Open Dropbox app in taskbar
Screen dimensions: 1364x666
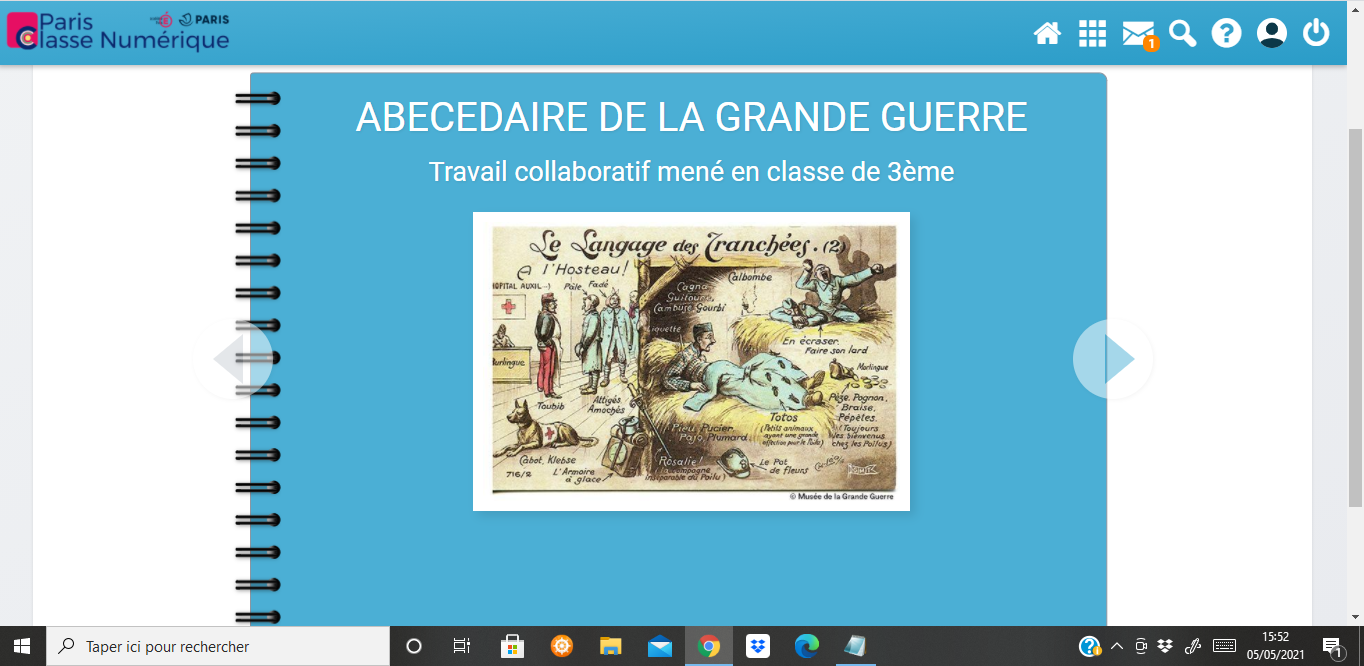pyautogui.click(x=758, y=646)
